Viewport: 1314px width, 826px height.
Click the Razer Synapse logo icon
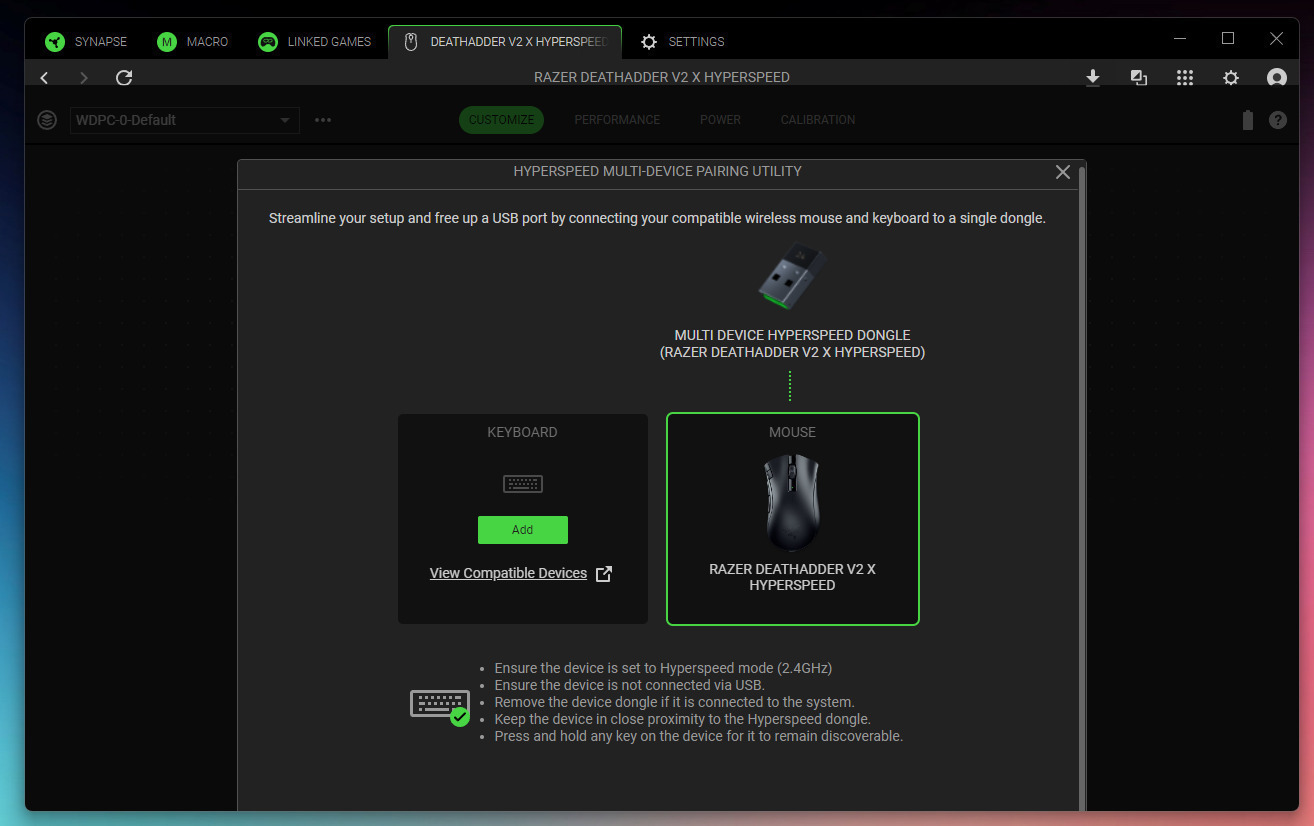[x=55, y=42]
